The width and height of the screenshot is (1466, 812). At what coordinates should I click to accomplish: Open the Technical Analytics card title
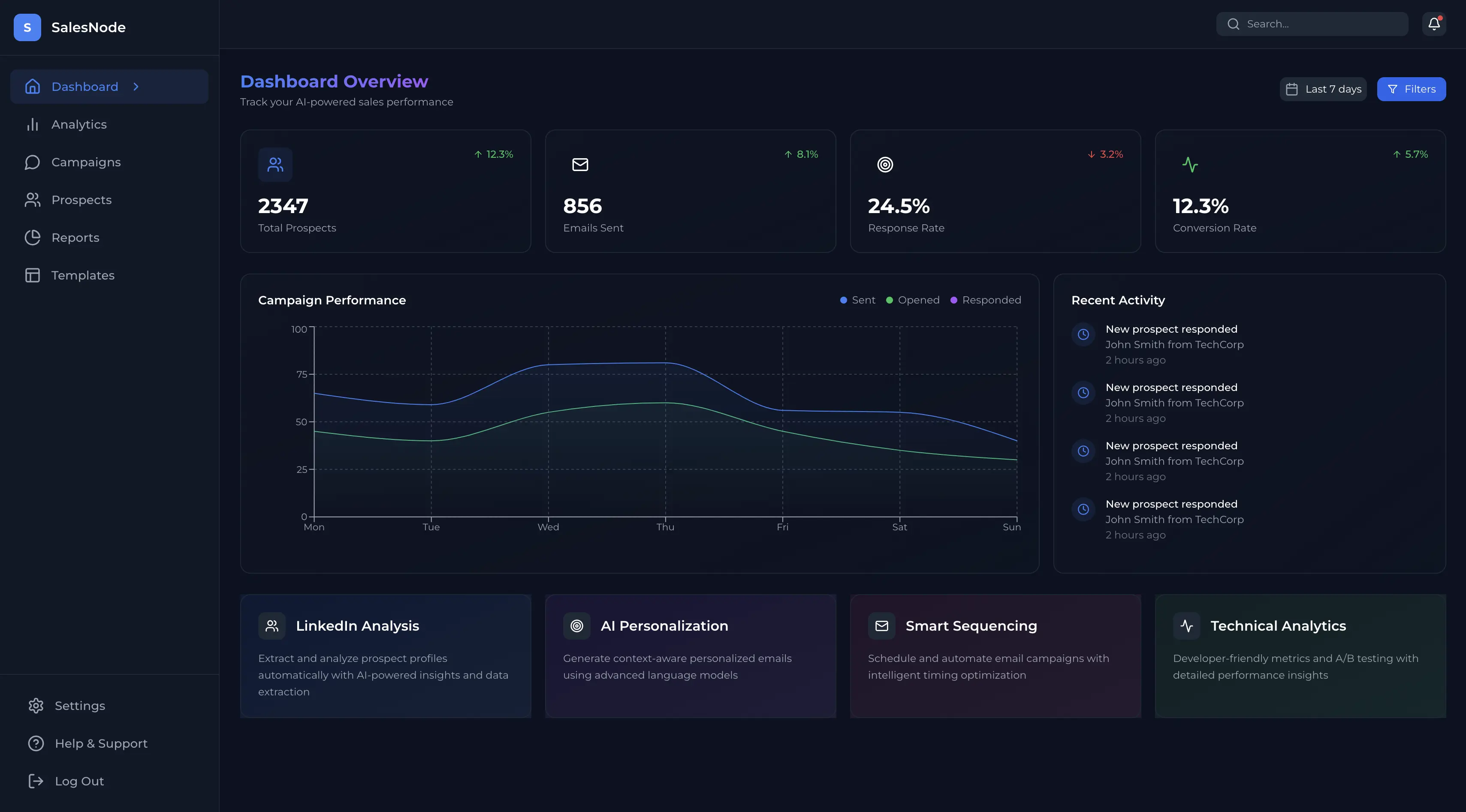coord(1278,626)
